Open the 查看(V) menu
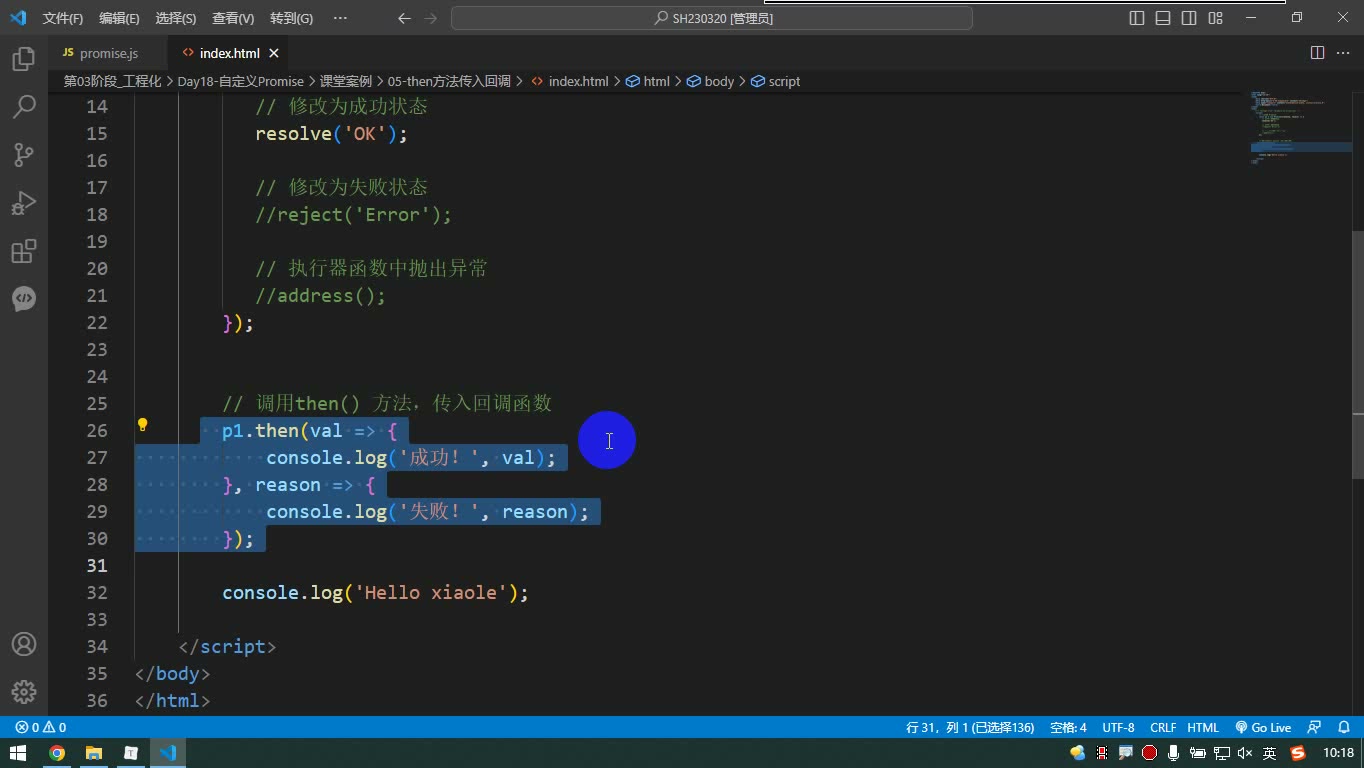 click(x=233, y=18)
